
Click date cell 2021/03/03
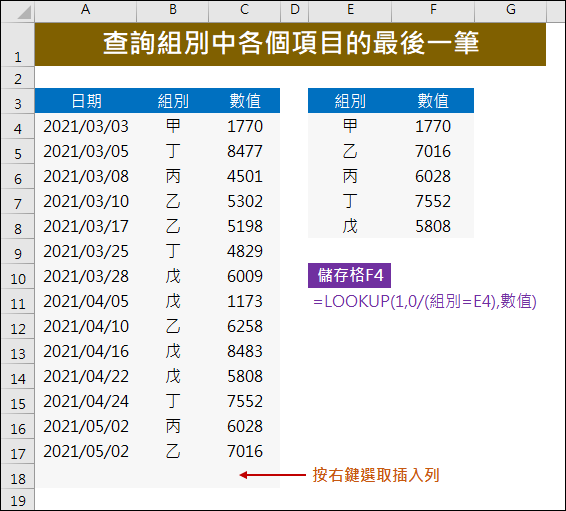point(86,126)
